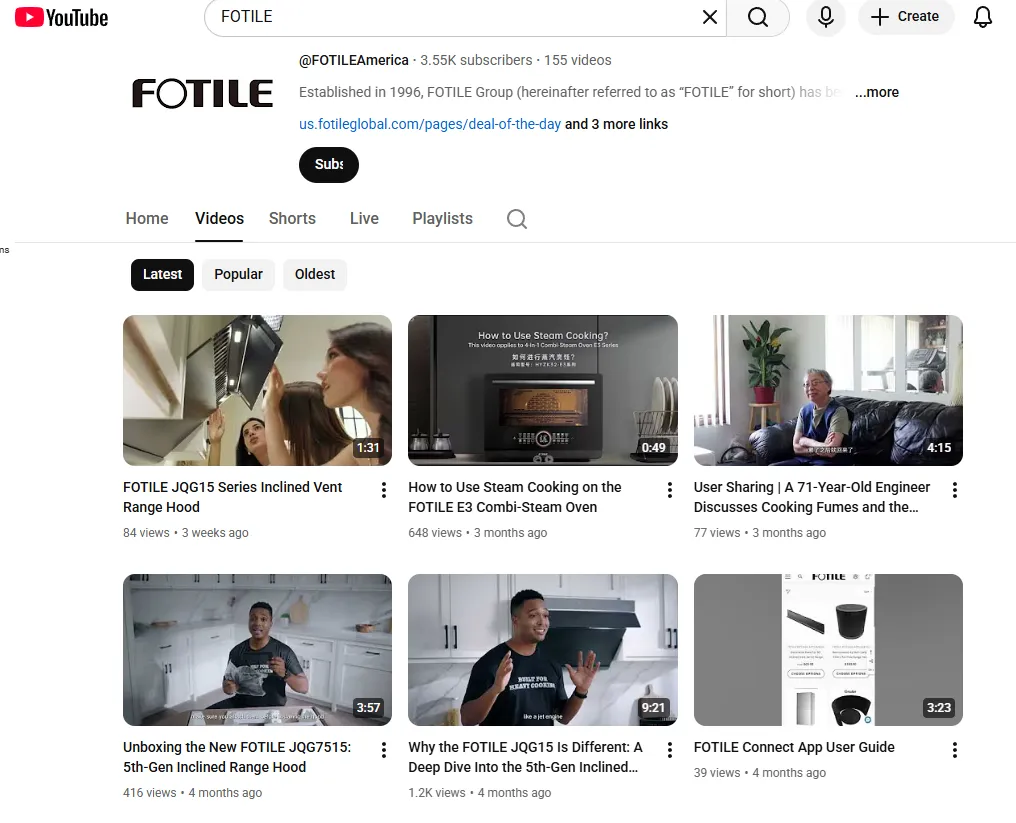Open 'and 3 more links'

click(x=616, y=124)
